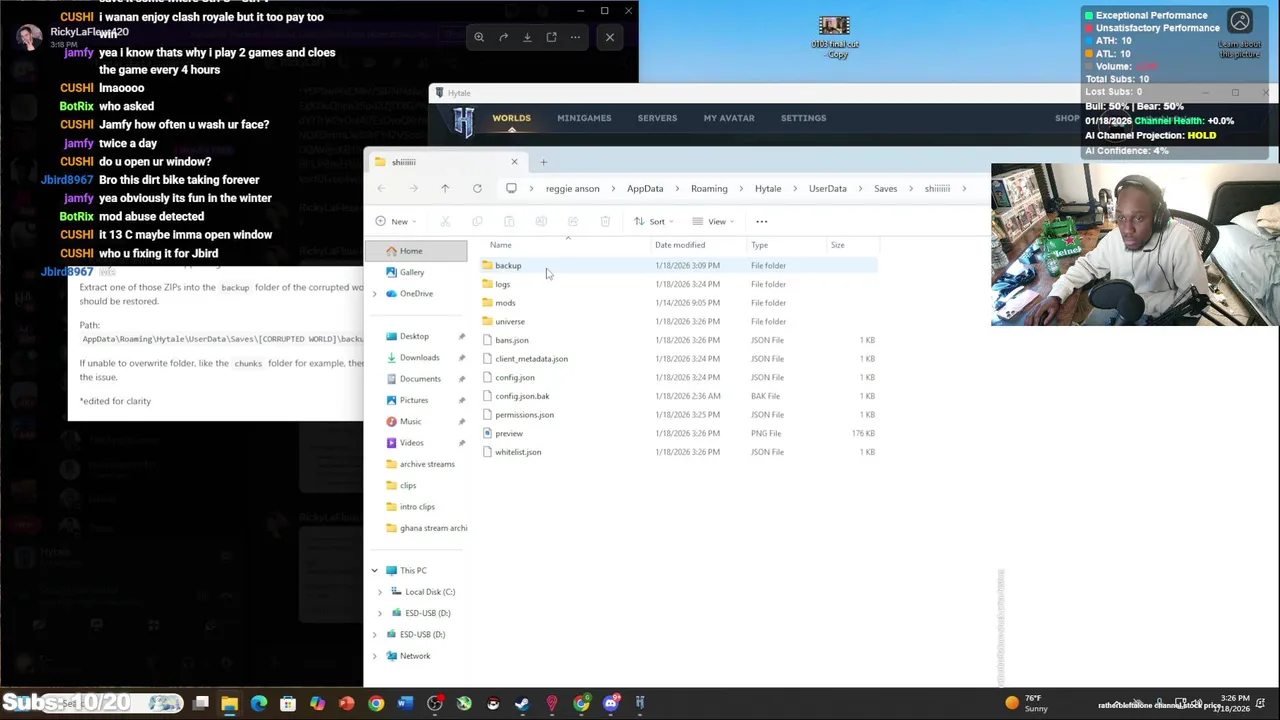Open the See more (three dots) Explorer menu
This screenshot has height=720, width=1280.
761,221
